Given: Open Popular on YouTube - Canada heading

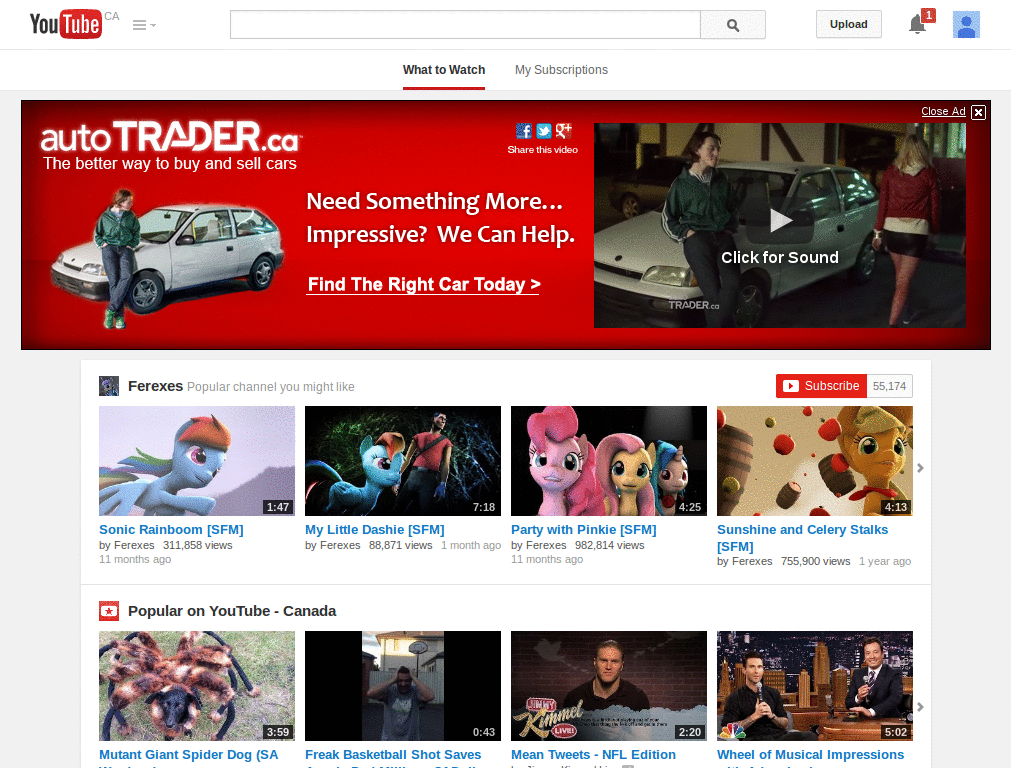Looking at the screenshot, I should pos(232,611).
